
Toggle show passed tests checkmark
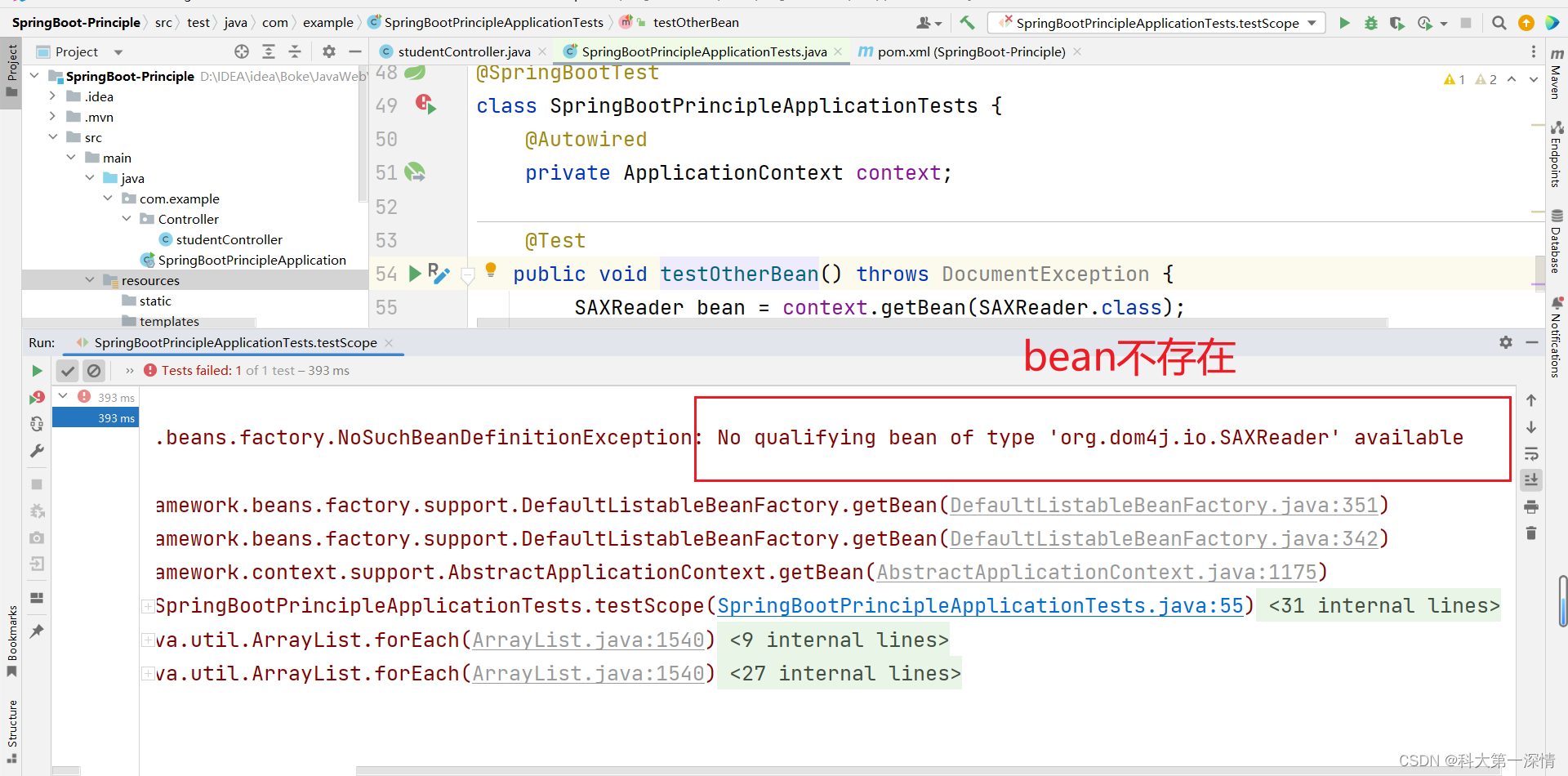click(68, 371)
